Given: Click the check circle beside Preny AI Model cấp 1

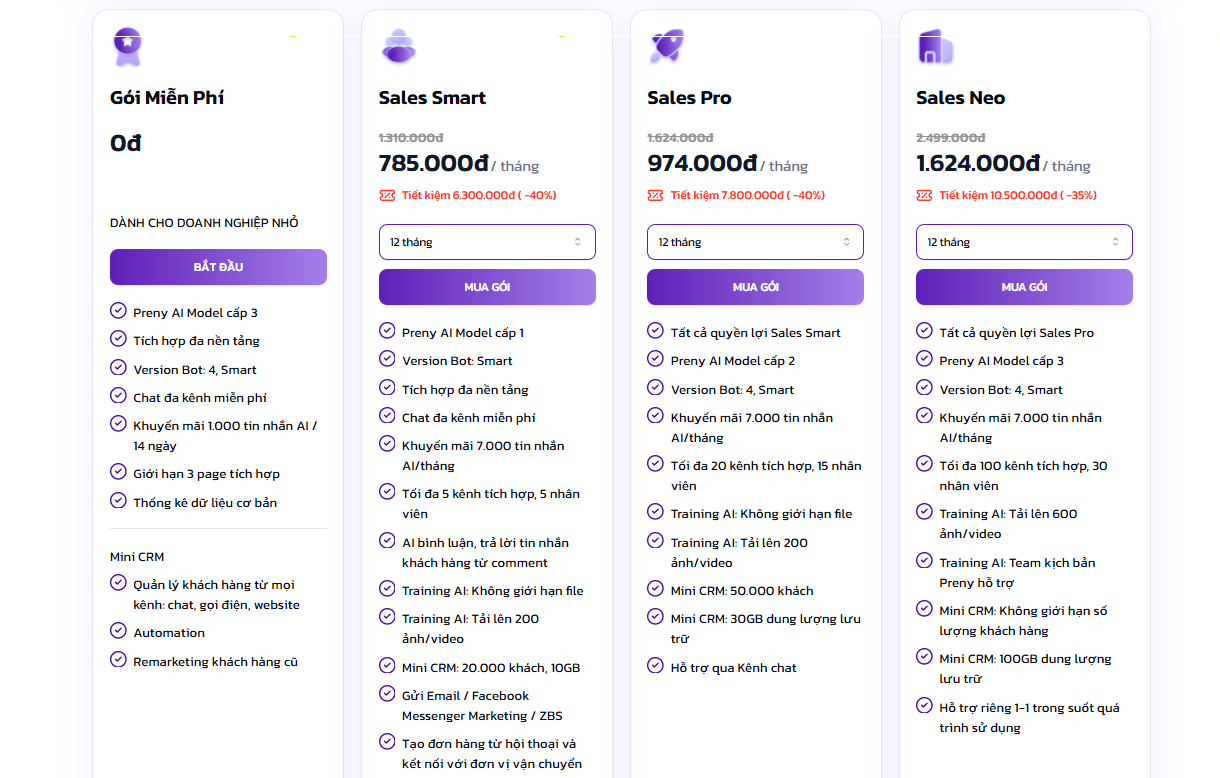Looking at the screenshot, I should [x=387, y=331].
